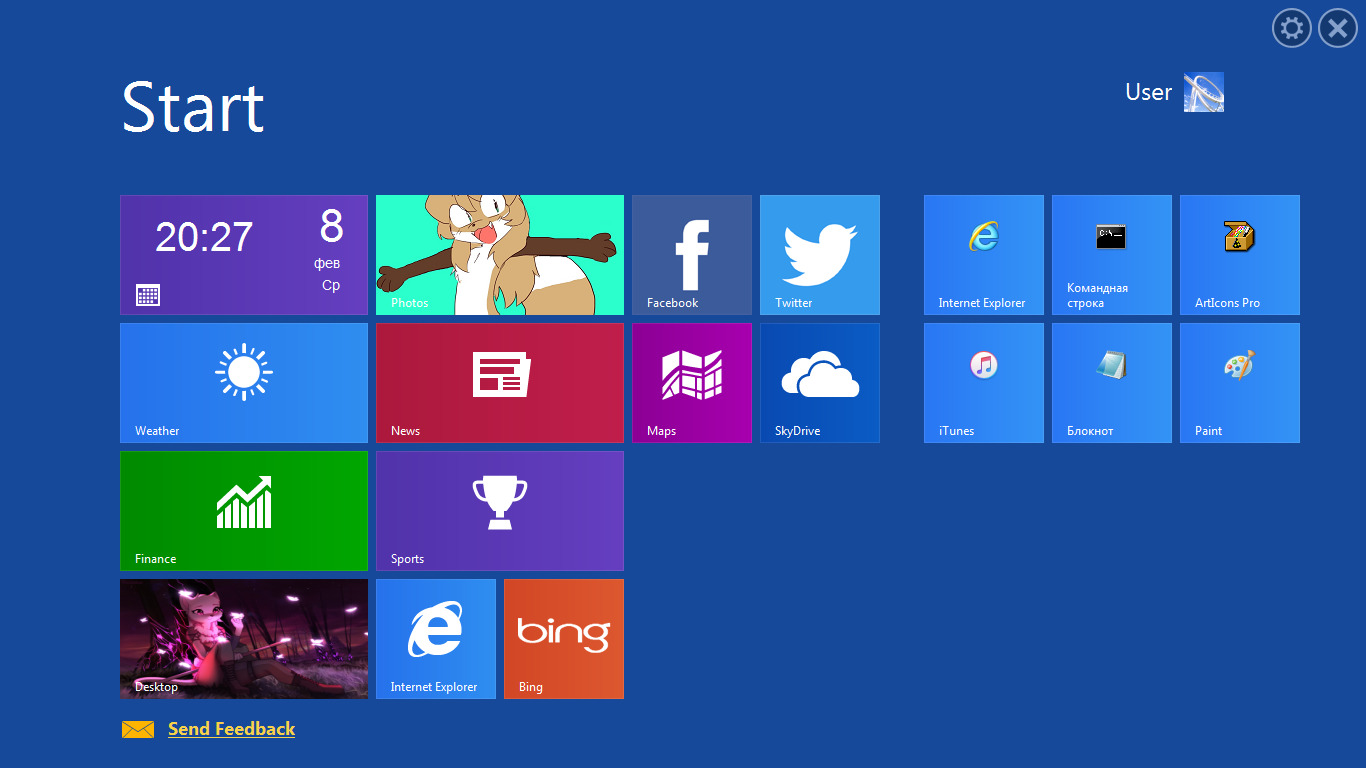Open the Twitter tile

coord(820,255)
